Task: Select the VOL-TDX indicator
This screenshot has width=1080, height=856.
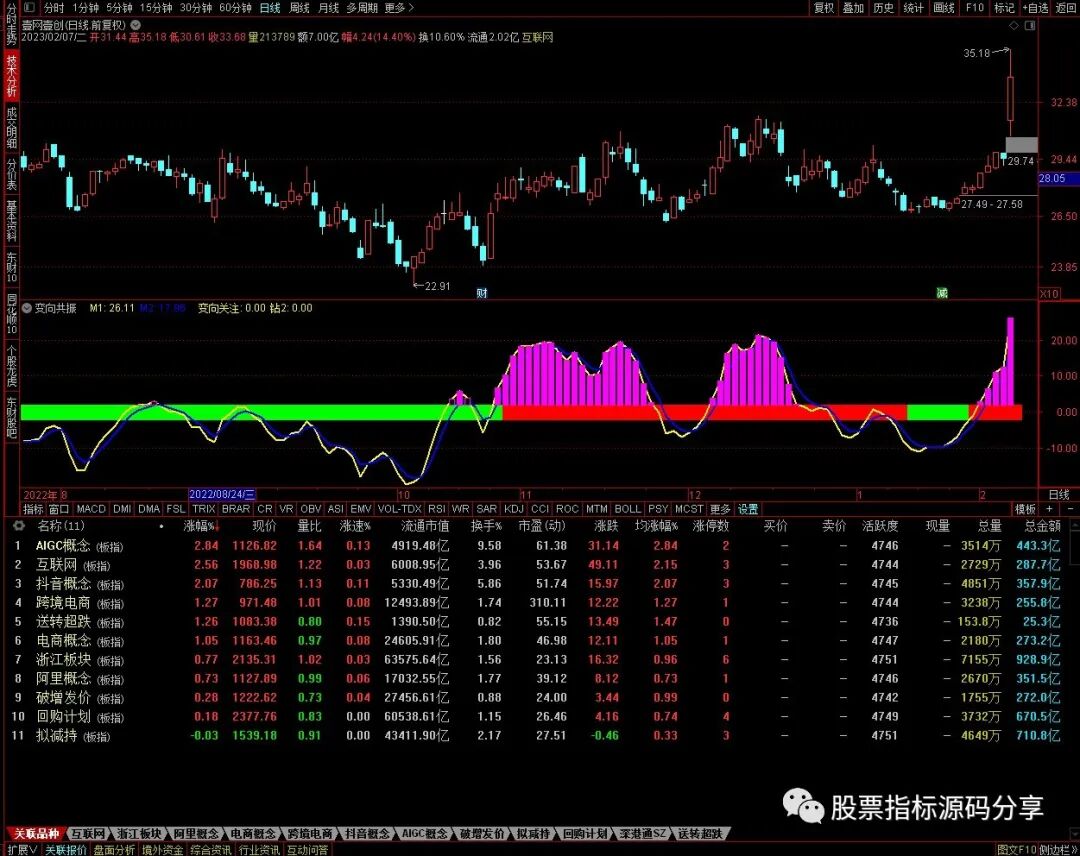Action: (x=399, y=509)
